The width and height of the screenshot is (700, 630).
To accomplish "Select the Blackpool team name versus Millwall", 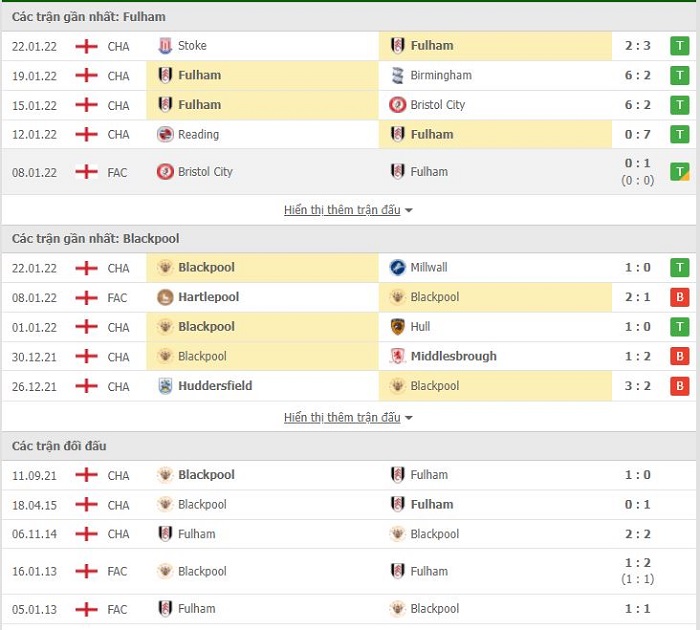I will 206,267.
